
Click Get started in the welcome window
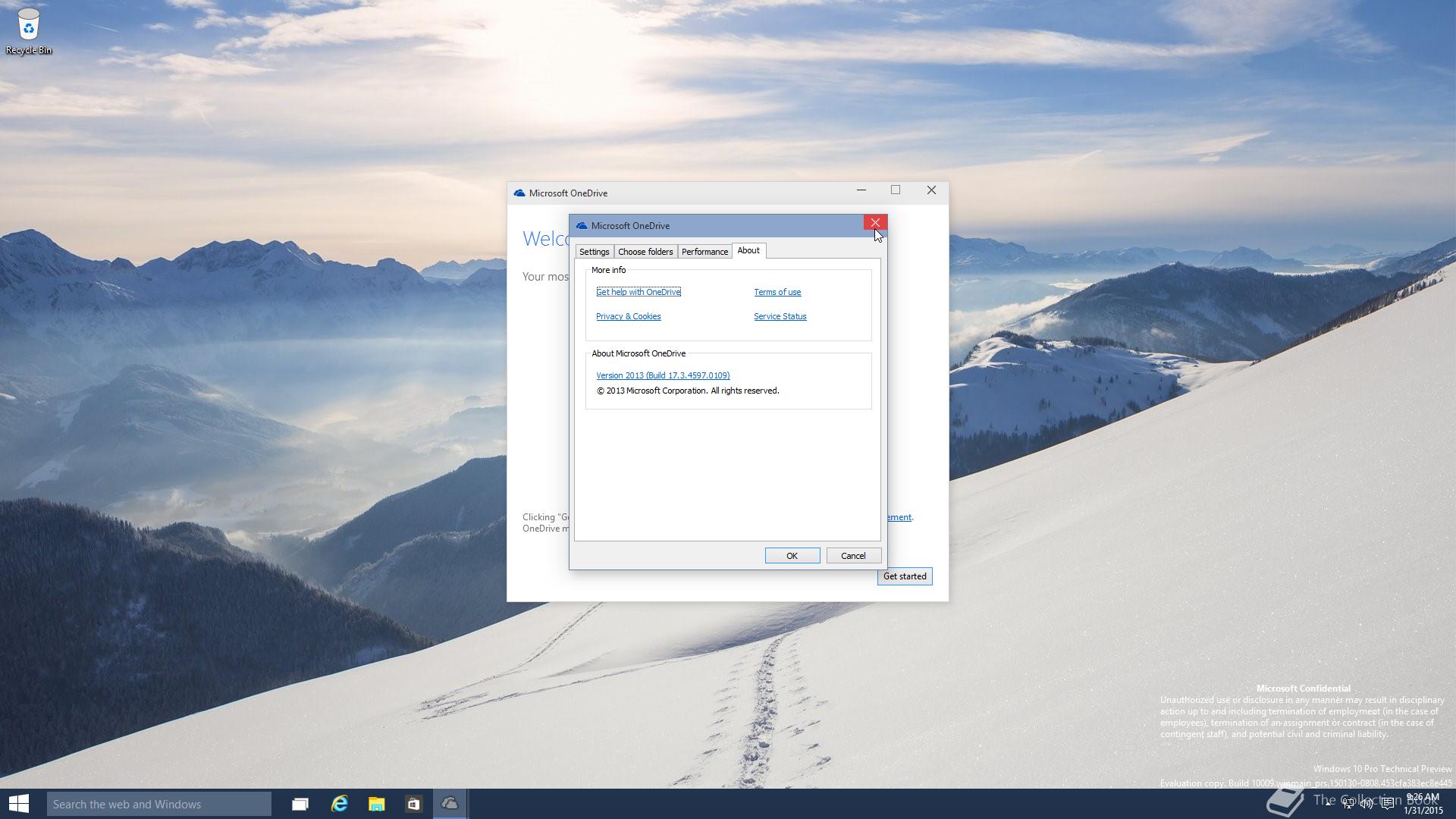tap(905, 576)
